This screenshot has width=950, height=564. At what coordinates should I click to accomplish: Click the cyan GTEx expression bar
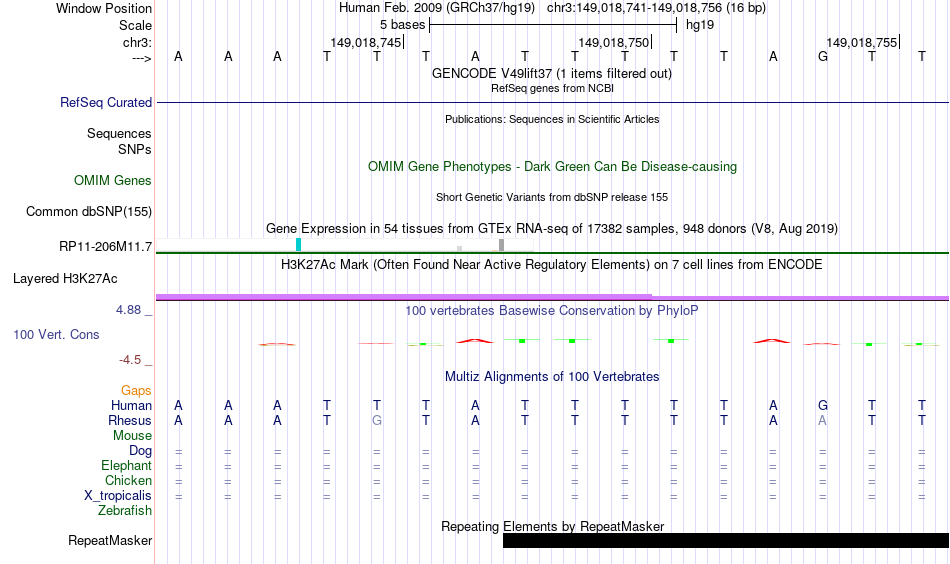pyautogui.click(x=298, y=245)
